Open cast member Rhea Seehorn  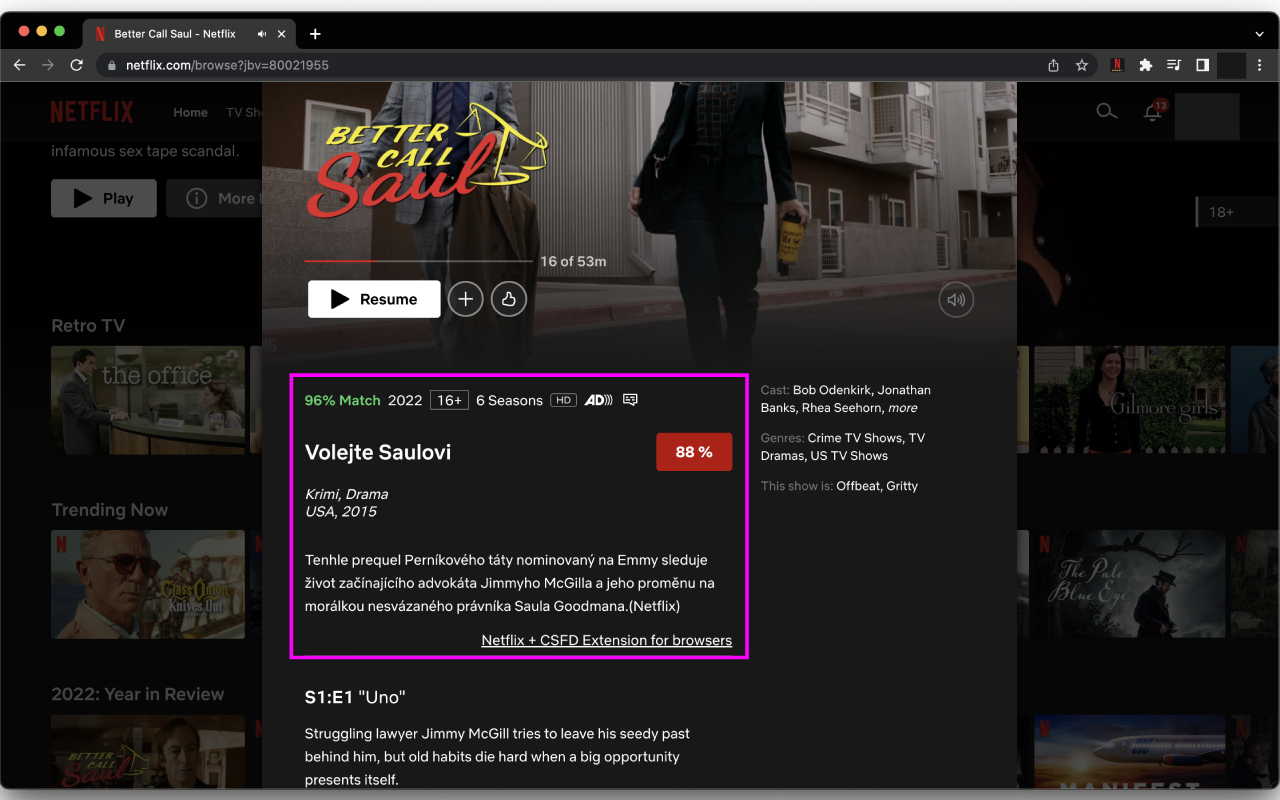[842, 408]
